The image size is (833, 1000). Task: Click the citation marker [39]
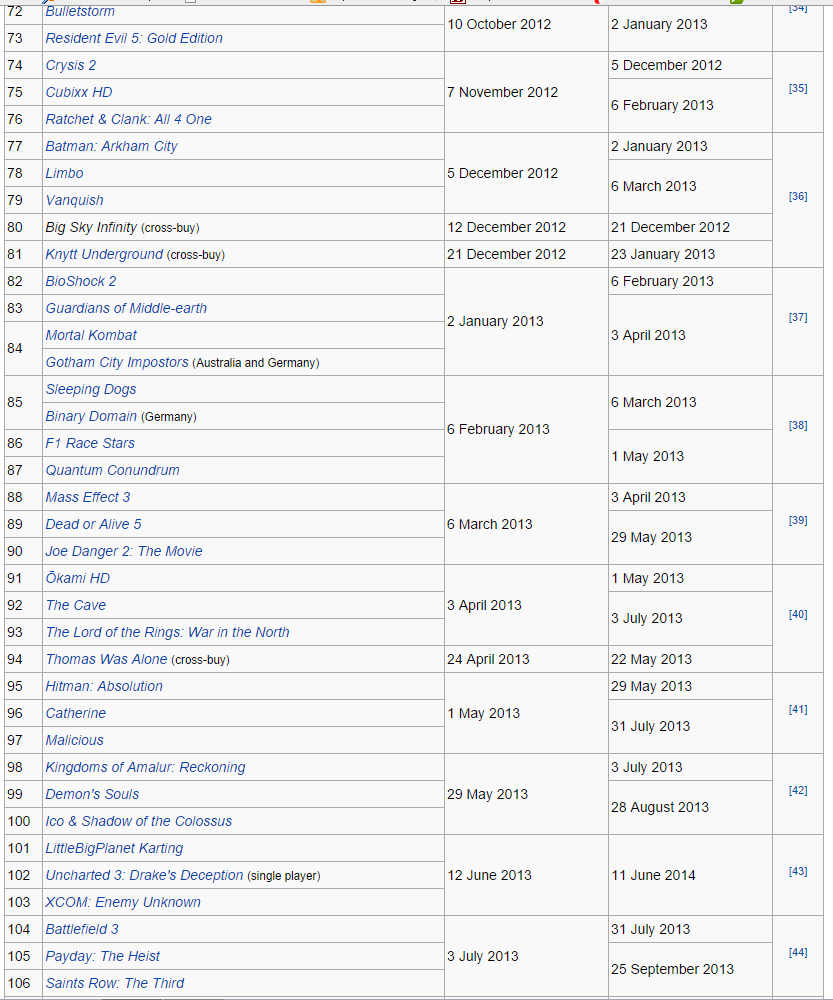[x=798, y=520]
